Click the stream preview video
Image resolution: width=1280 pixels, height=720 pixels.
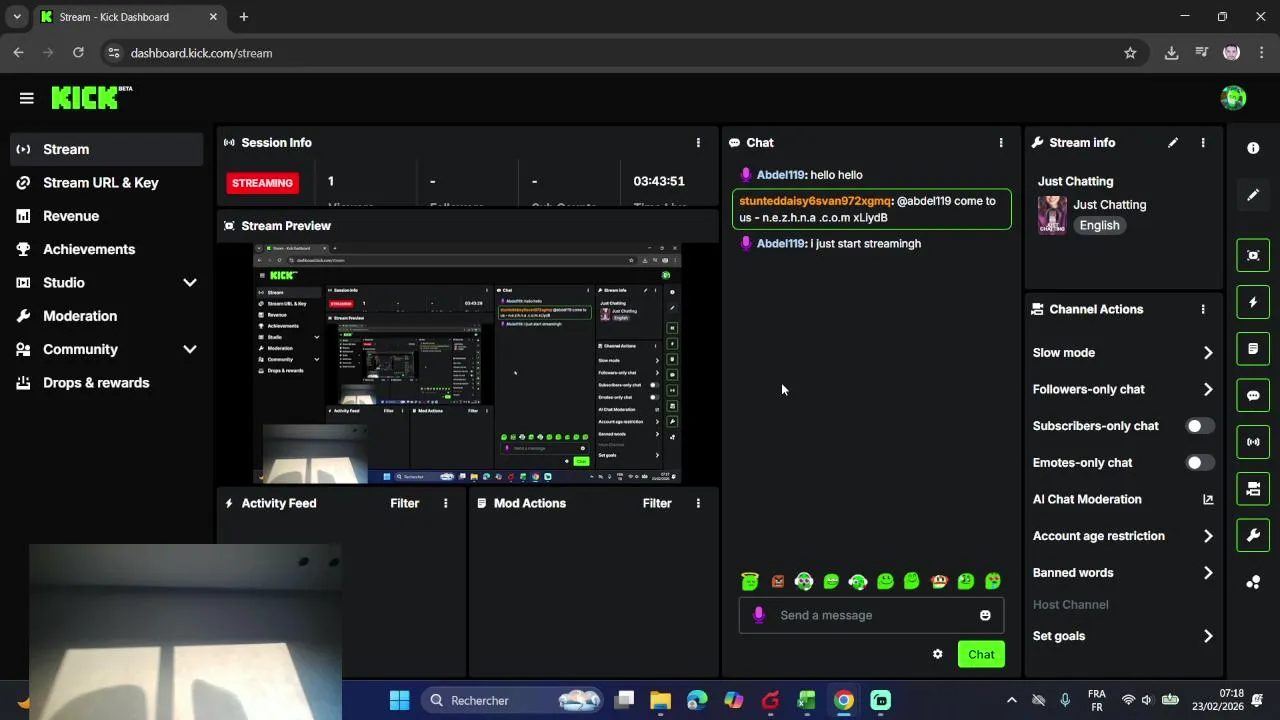point(468,364)
